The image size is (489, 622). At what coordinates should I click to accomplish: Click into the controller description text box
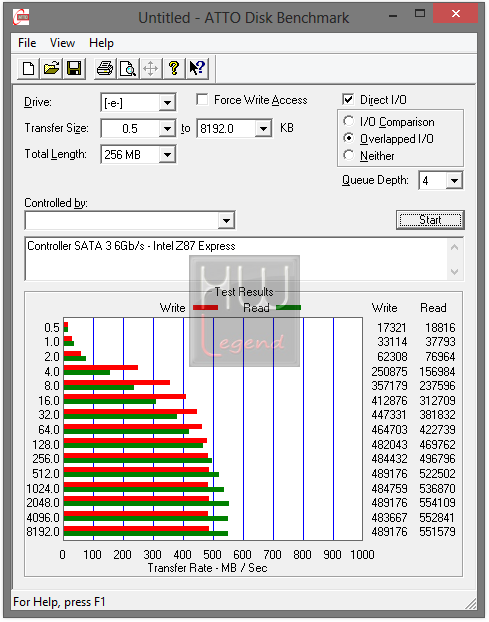(x=237, y=259)
